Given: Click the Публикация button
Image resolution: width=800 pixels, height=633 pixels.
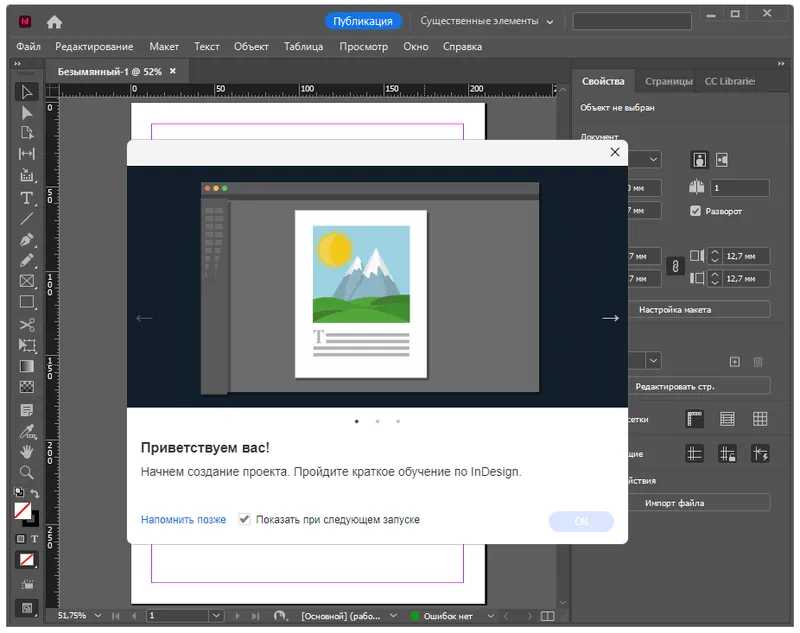Looking at the screenshot, I should (363, 21).
